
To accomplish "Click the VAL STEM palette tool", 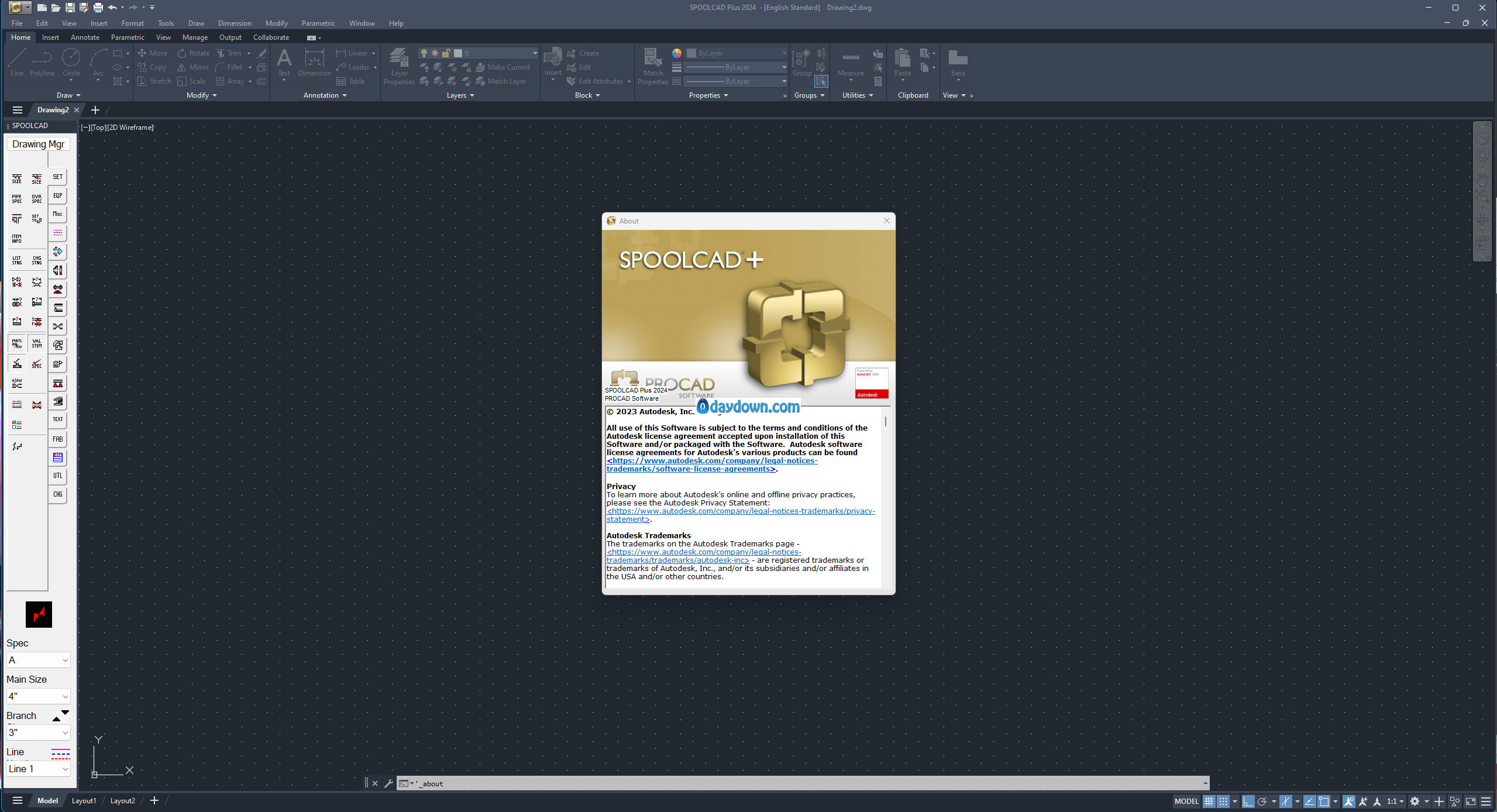I will coord(37,343).
